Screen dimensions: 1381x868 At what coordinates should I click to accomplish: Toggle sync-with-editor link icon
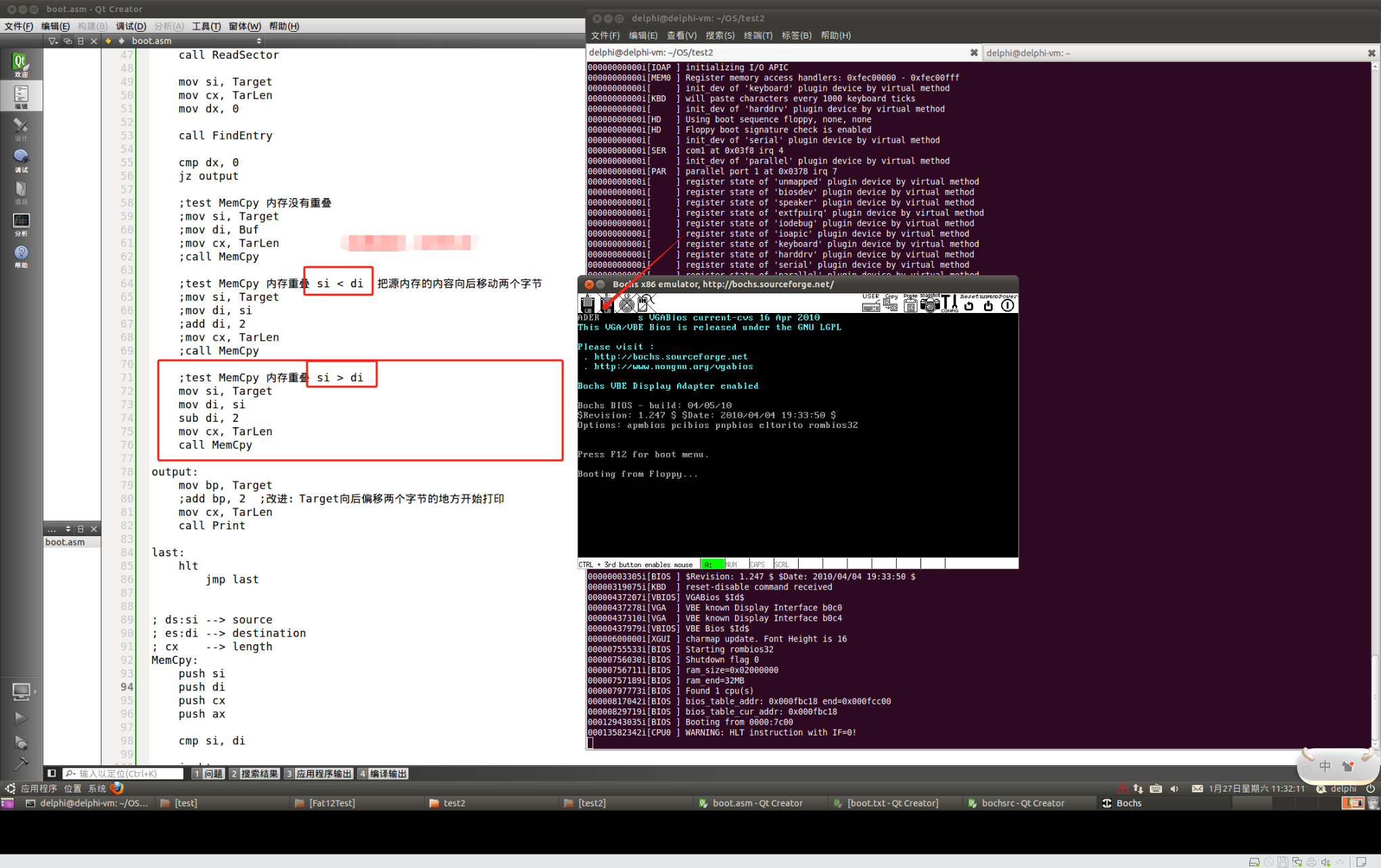coord(67,41)
